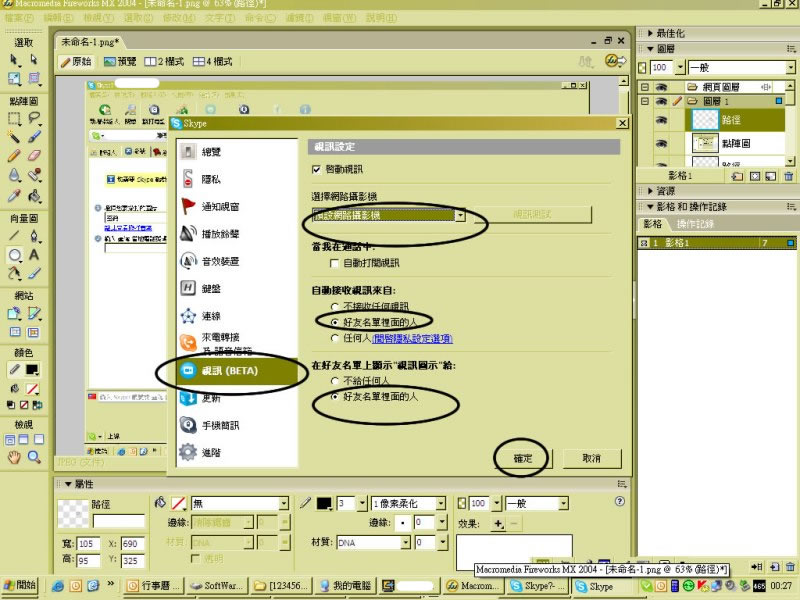Click the Cancel (取消) button
800x600 pixels.
pos(592,458)
